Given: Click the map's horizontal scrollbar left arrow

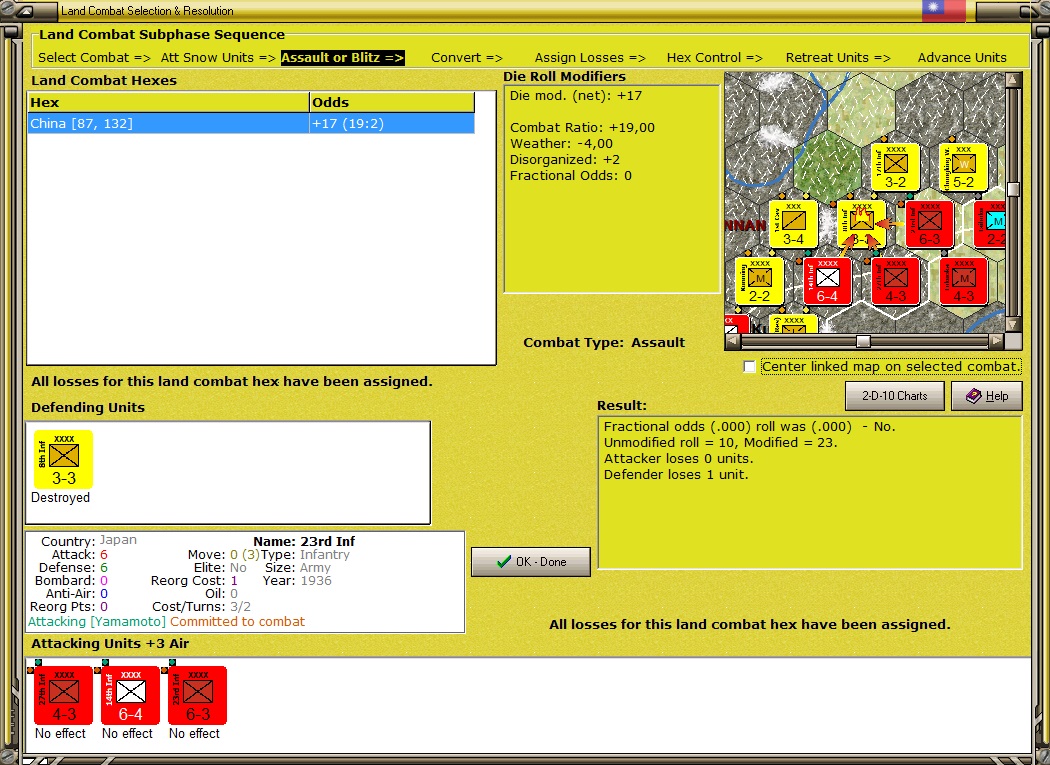Looking at the screenshot, I should click(733, 341).
